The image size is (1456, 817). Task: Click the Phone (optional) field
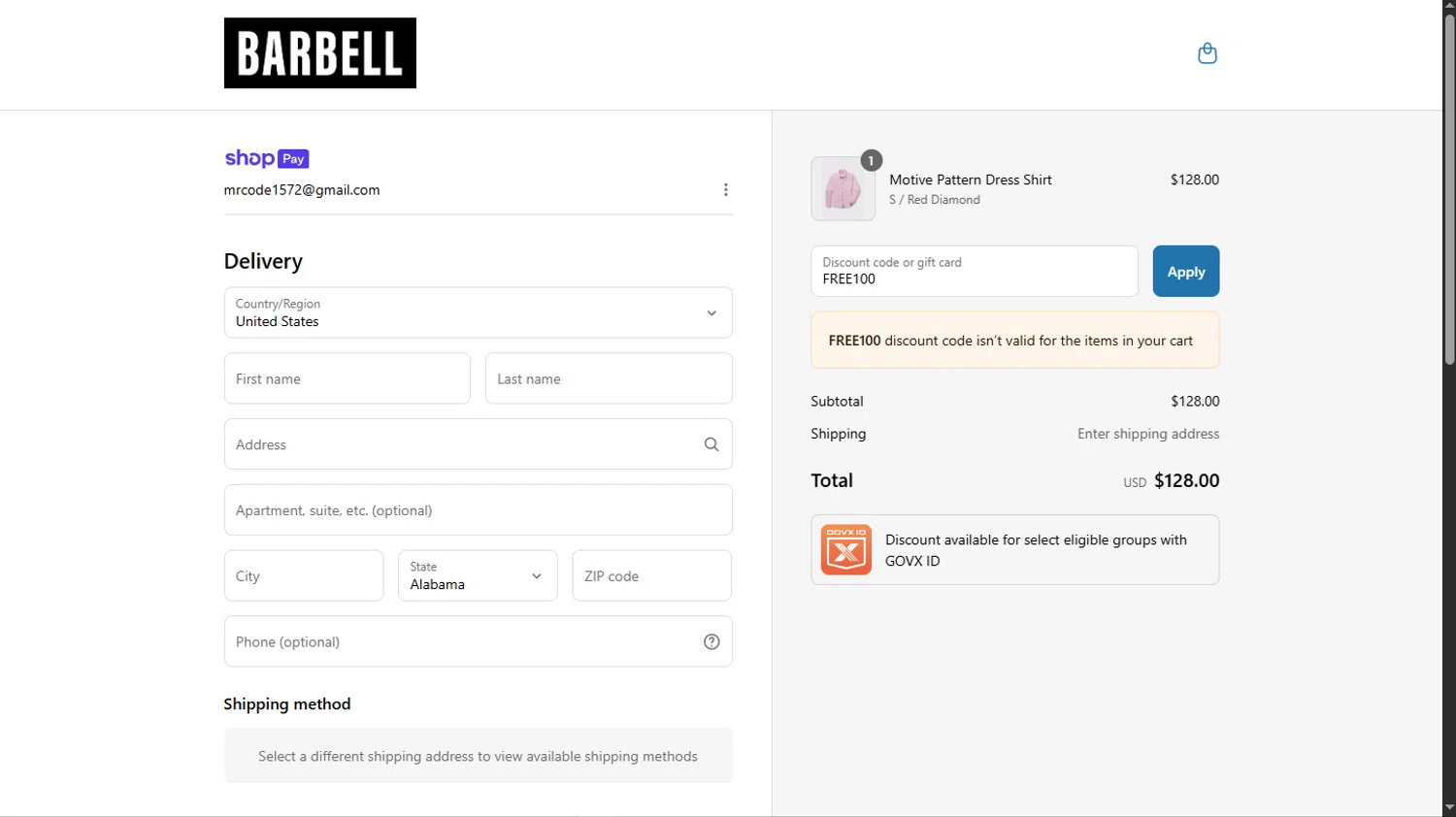(x=478, y=641)
